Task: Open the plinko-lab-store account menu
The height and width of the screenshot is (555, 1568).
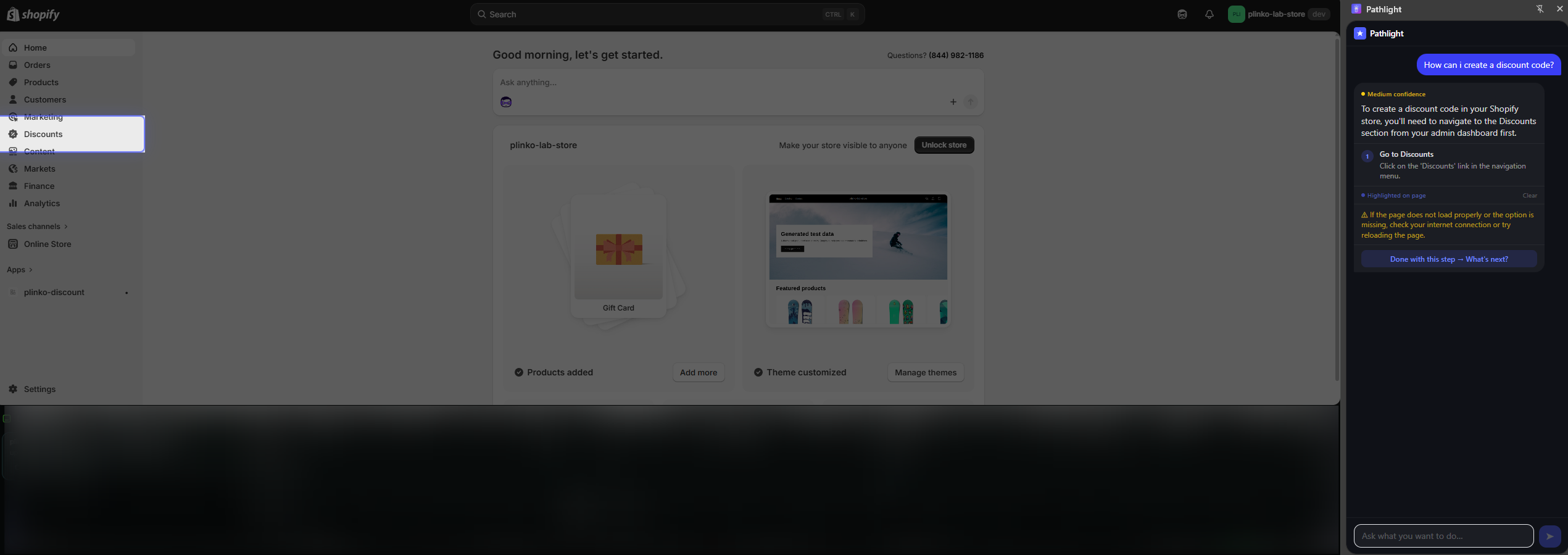Action: coord(1278,14)
